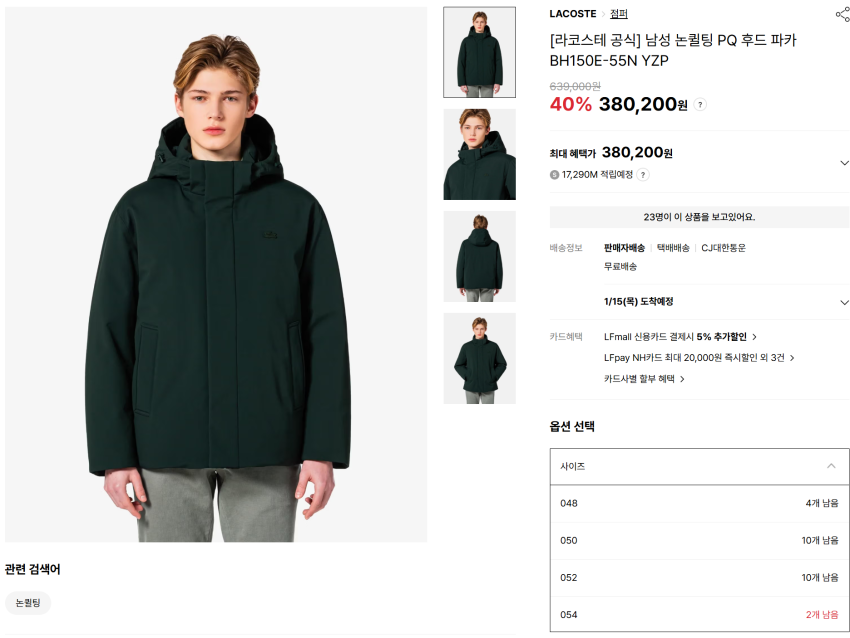Screen dimensions: 850x638
Task: View the close-up hood thumbnail
Action: (480, 154)
